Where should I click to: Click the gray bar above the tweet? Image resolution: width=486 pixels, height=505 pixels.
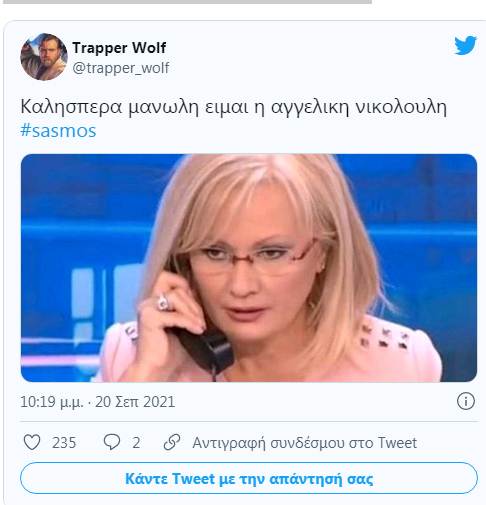coord(187,2)
